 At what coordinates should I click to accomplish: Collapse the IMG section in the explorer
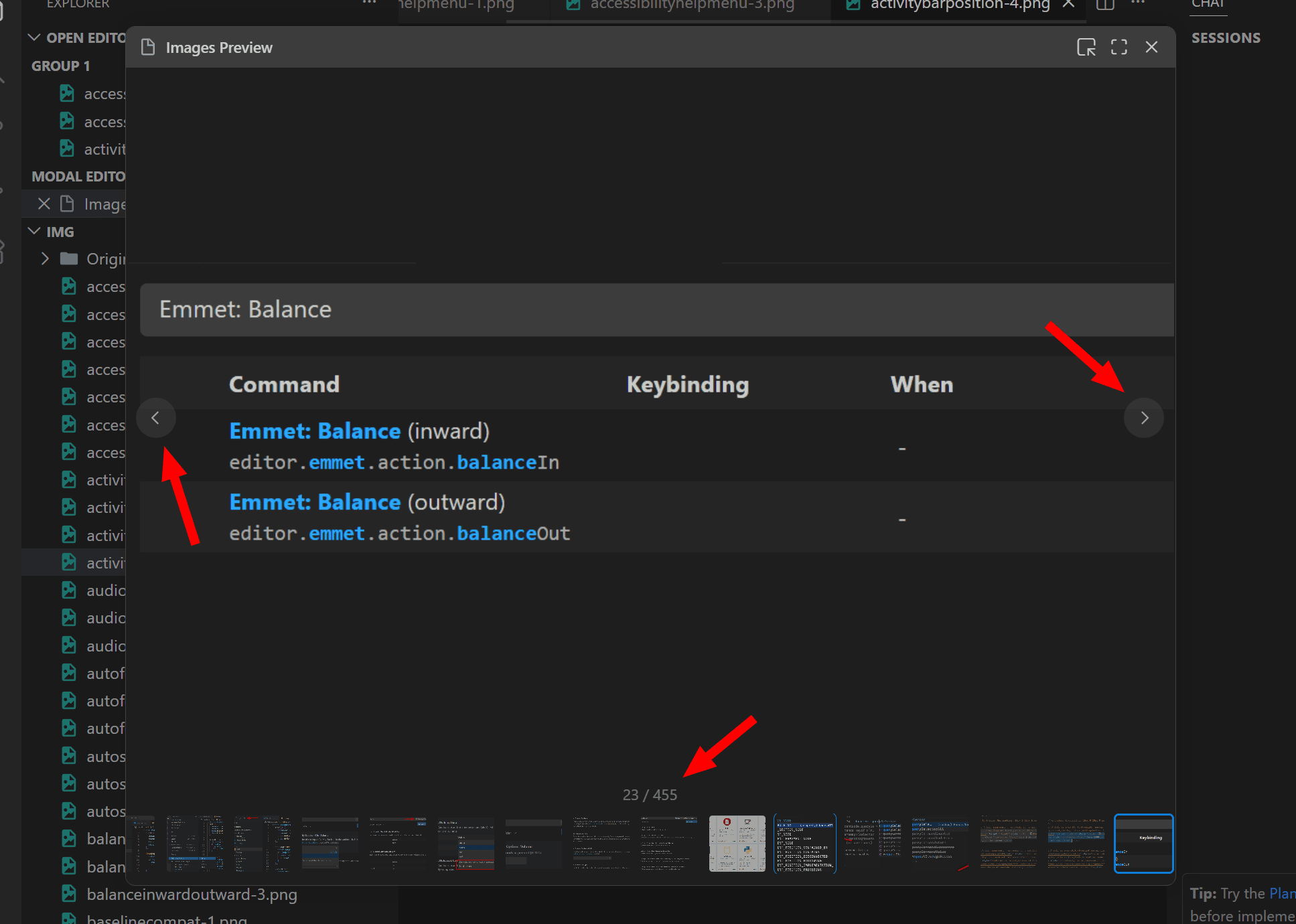point(34,230)
